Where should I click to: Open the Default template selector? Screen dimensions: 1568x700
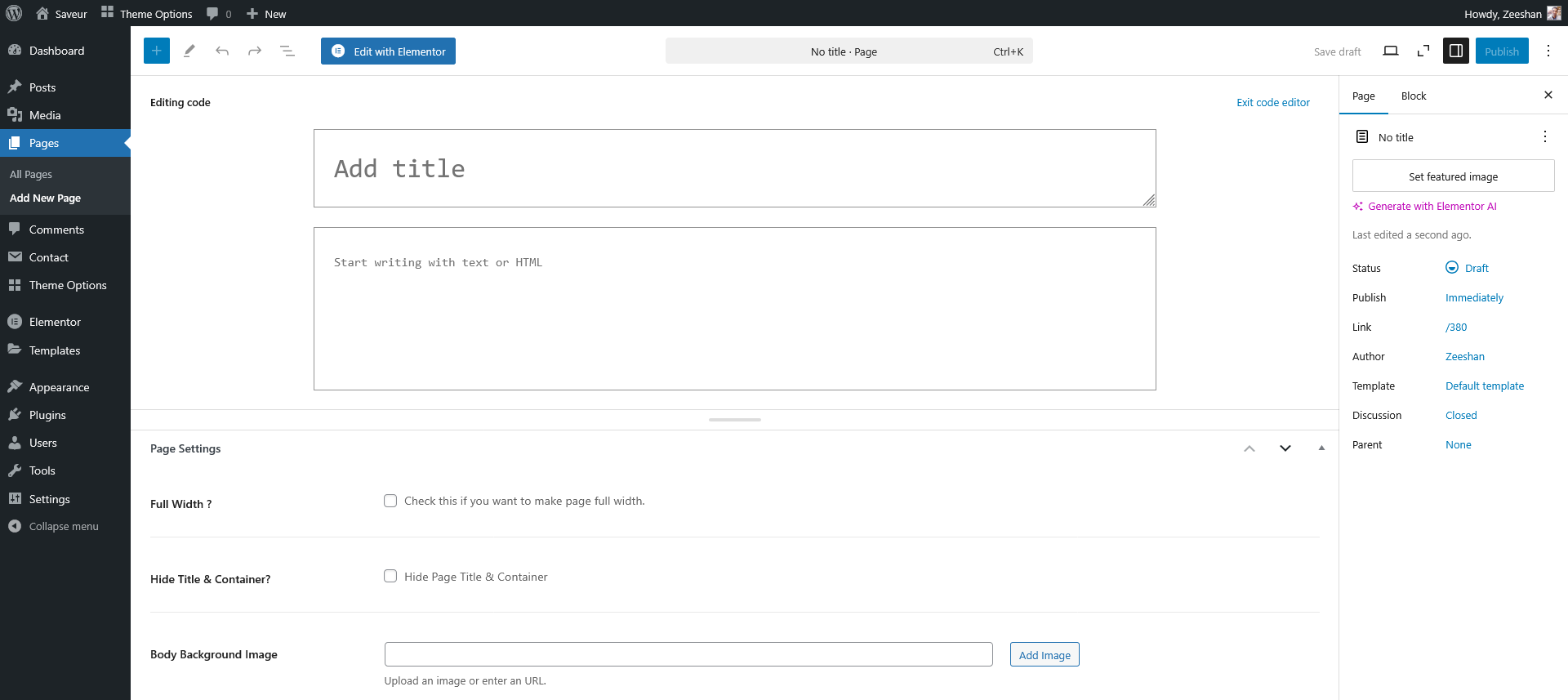pyautogui.click(x=1484, y=386)
